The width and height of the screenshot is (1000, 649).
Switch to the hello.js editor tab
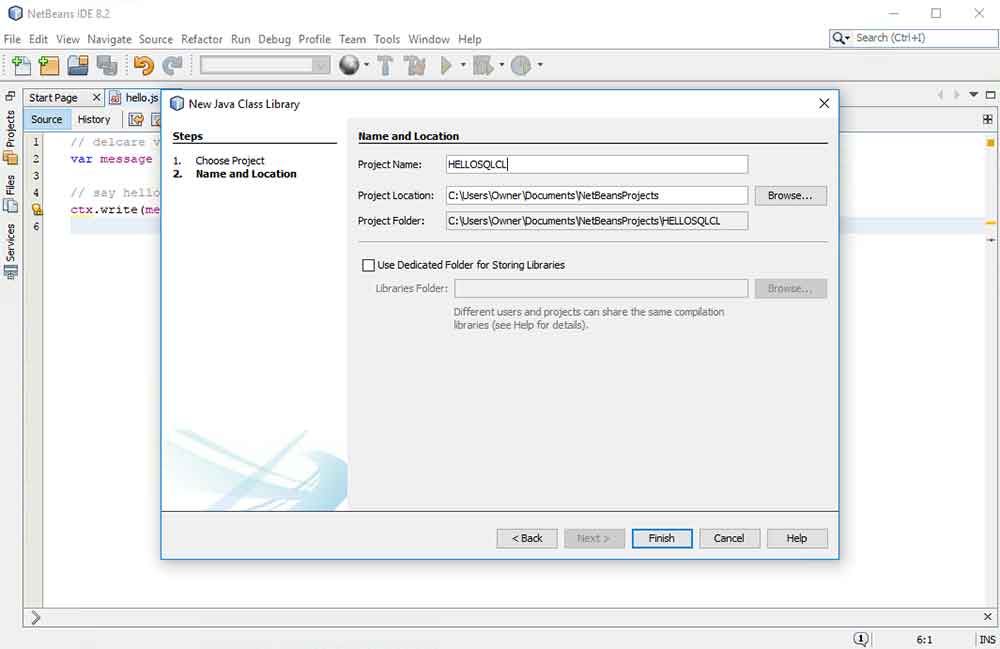pos(142,98)
